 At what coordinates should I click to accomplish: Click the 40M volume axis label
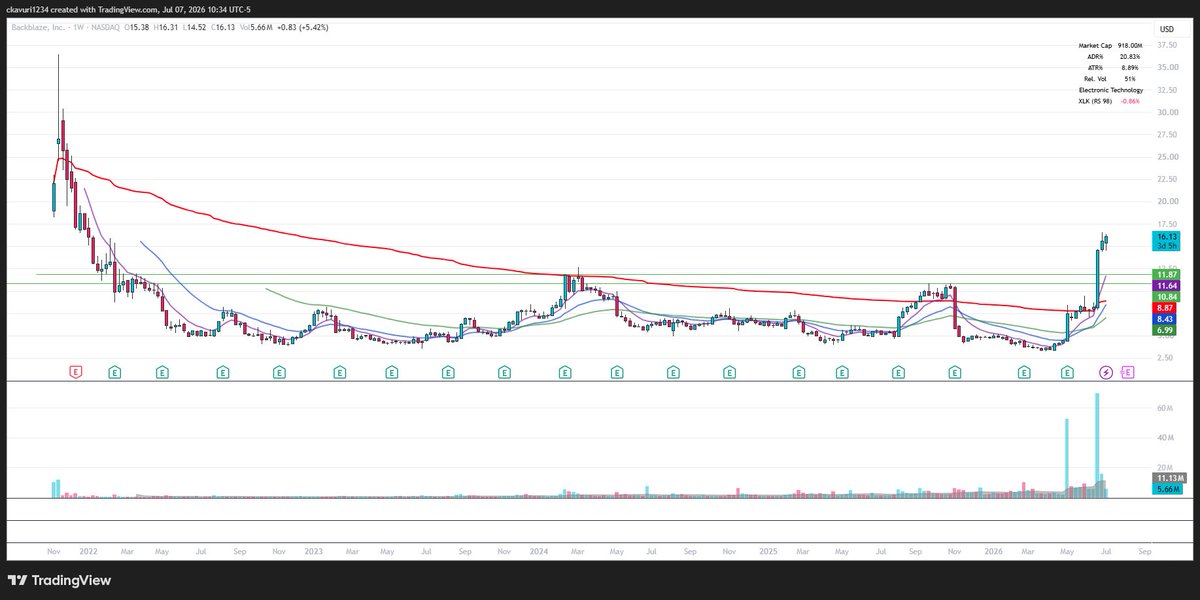1165,438
